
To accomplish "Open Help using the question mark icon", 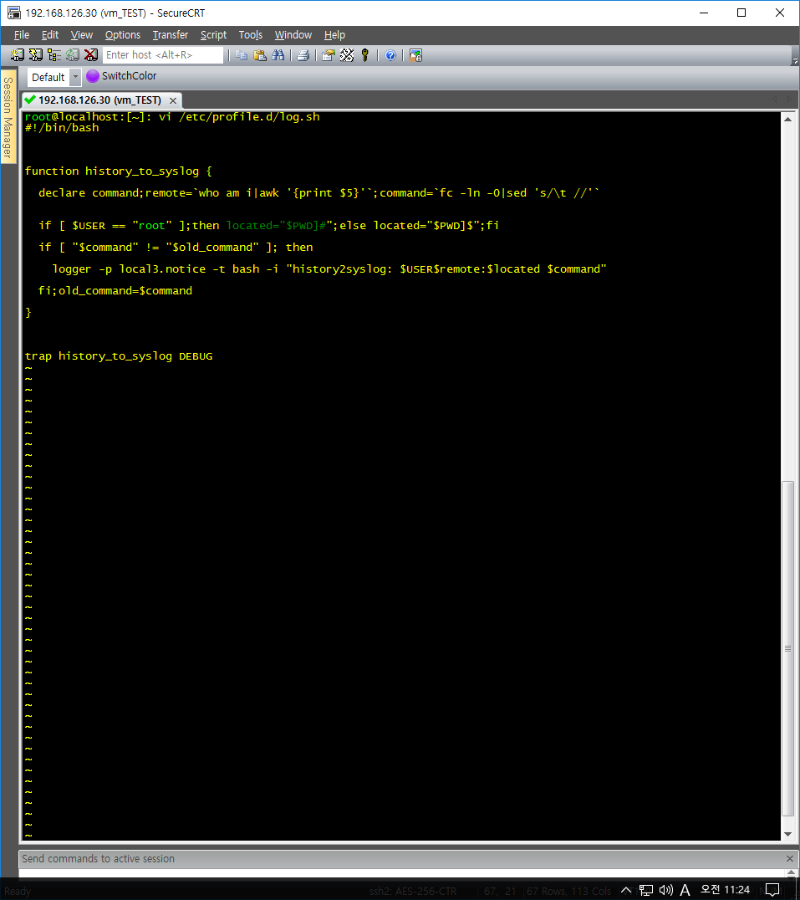I will 390,55.
